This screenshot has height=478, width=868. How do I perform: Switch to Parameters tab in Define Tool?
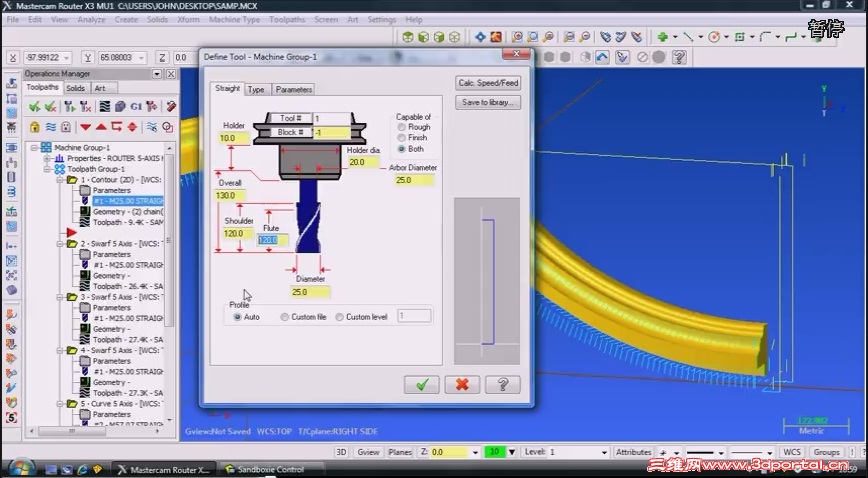pos(293,89)
